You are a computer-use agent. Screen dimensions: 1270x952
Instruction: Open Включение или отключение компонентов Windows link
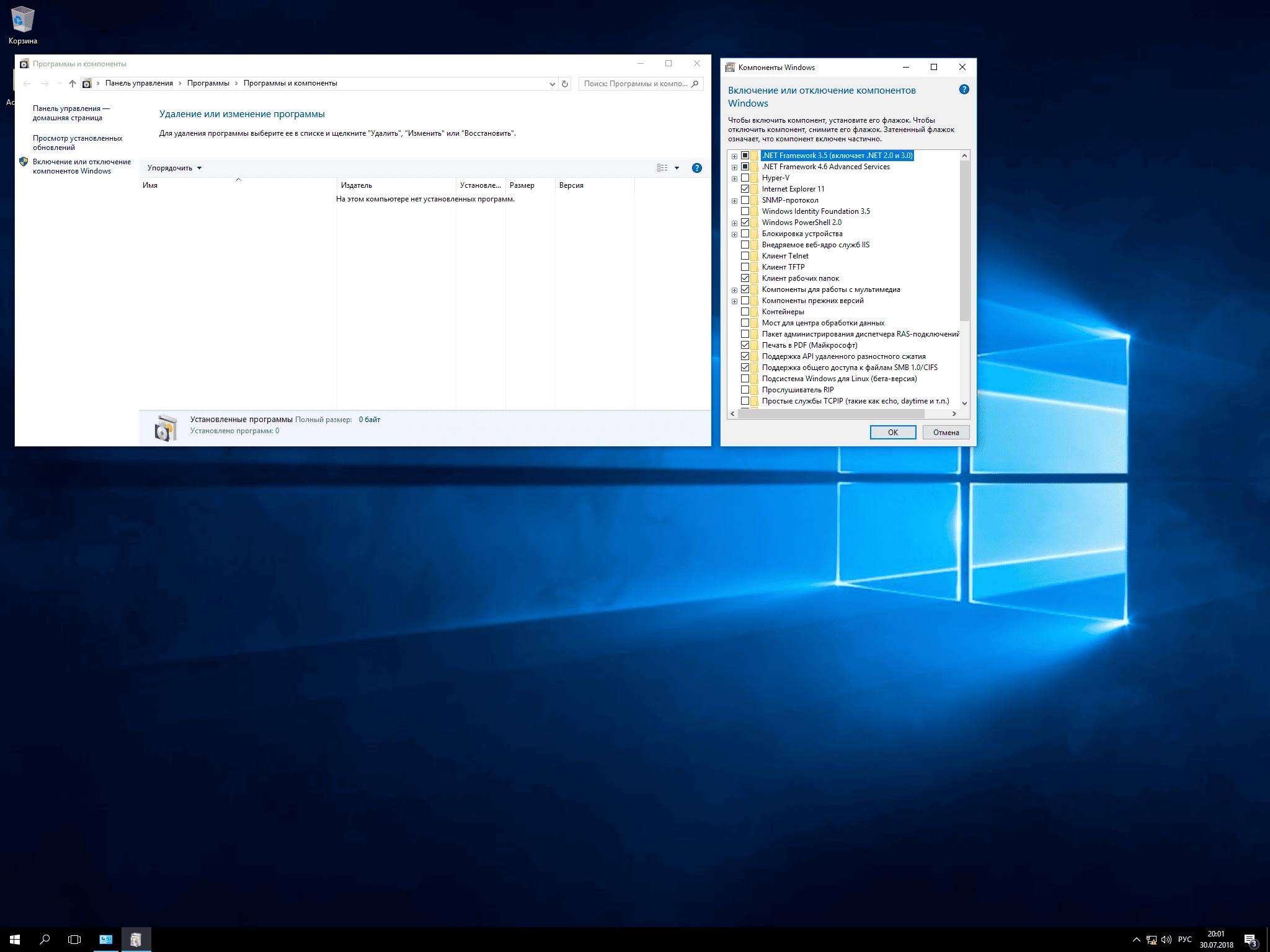(x=82, y=166)
